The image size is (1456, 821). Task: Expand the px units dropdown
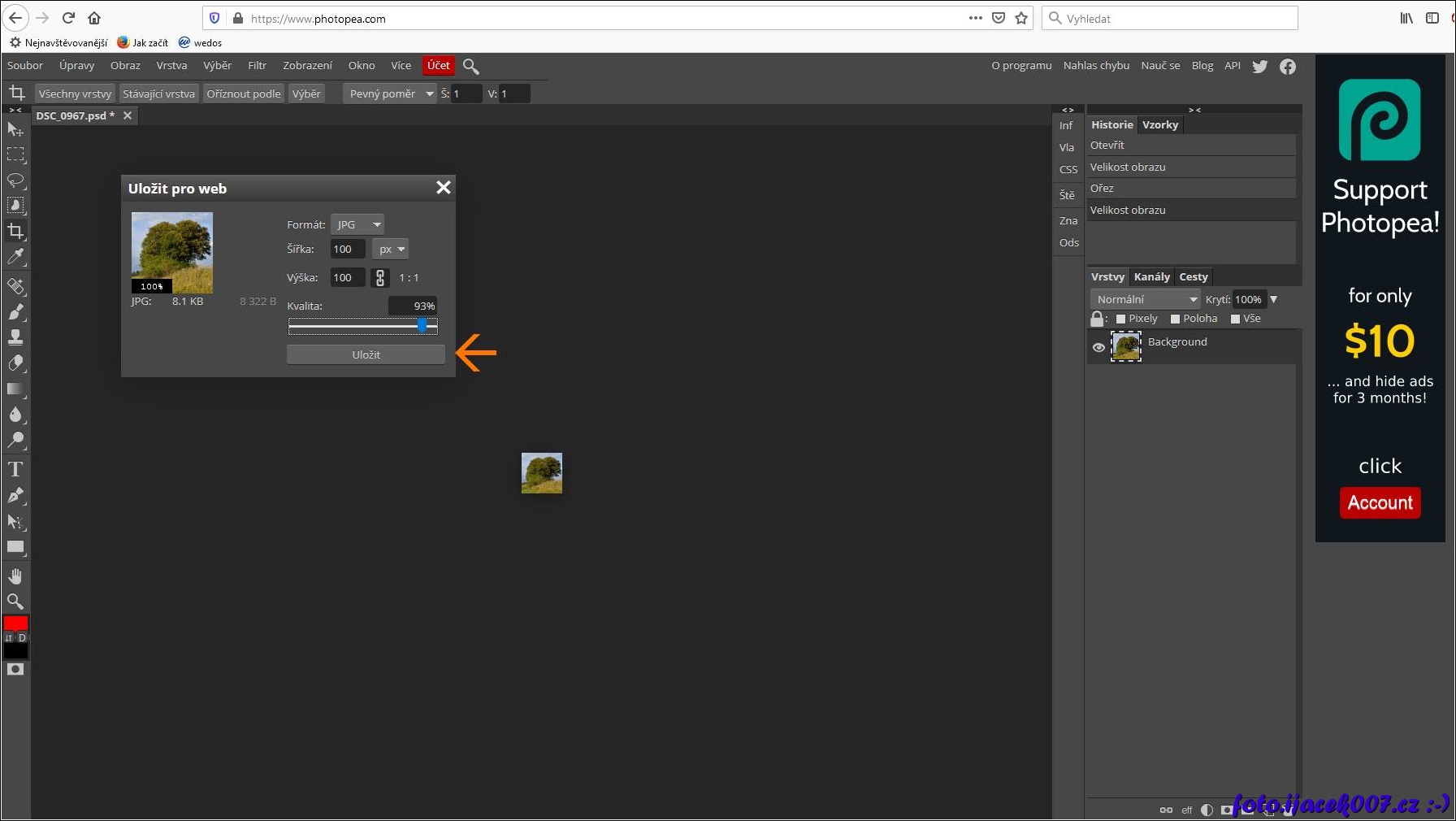click(x=391, y=250)
